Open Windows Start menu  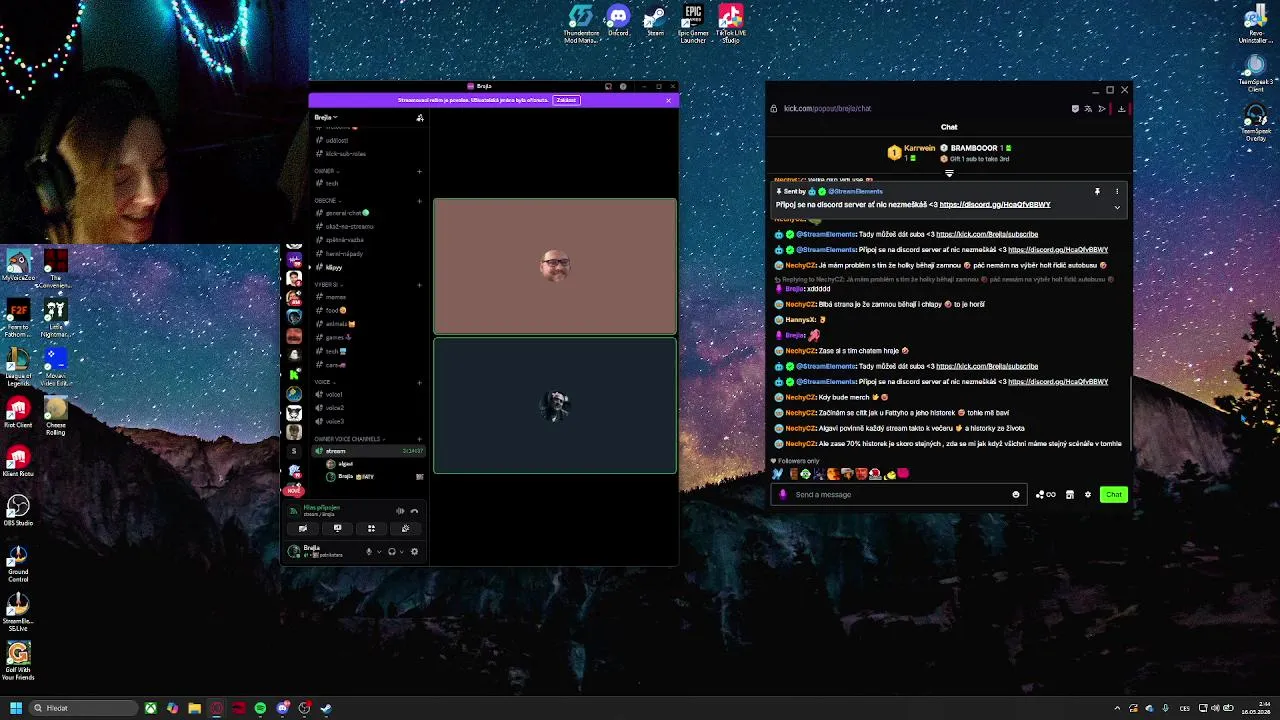15,708
